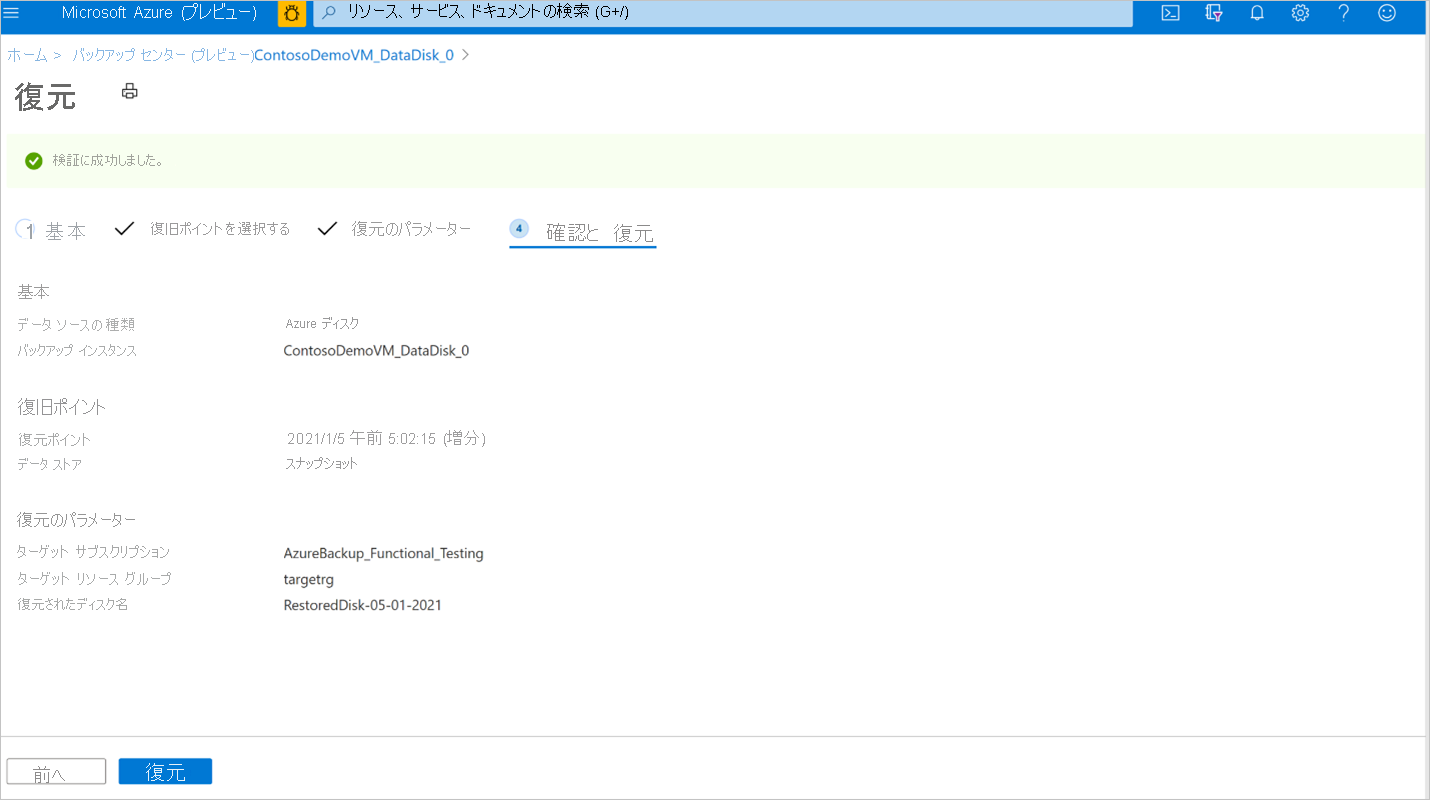Switch to the 基本 step tab
1430x800 pixels.
coord(52,231)
